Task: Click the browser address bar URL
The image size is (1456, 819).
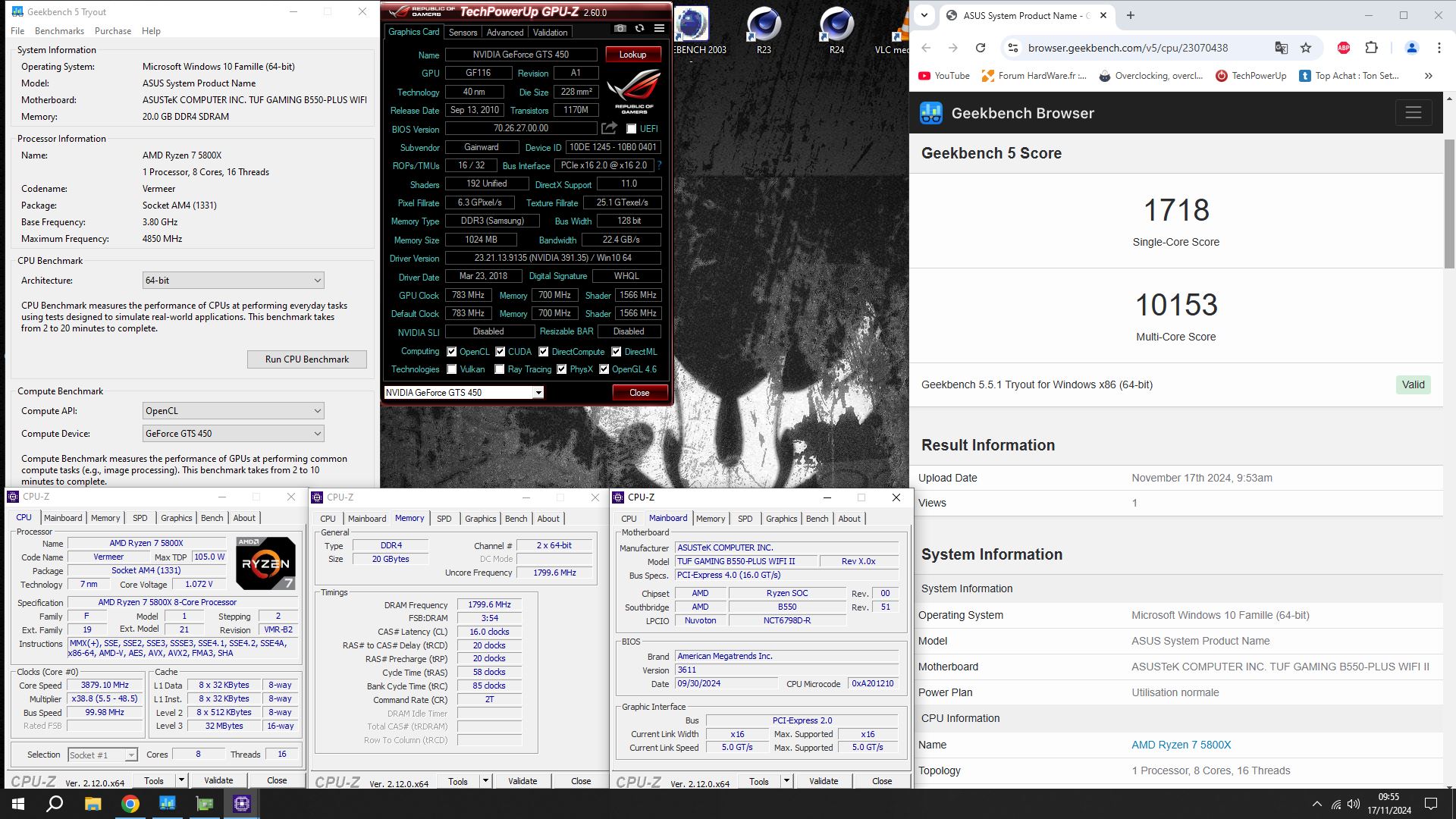Action: (1128, 48)
